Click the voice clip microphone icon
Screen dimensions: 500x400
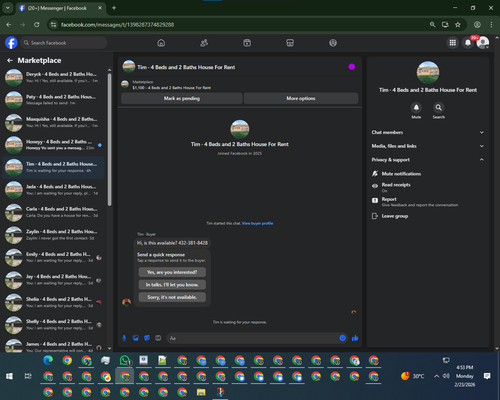(x=124, y=338)
